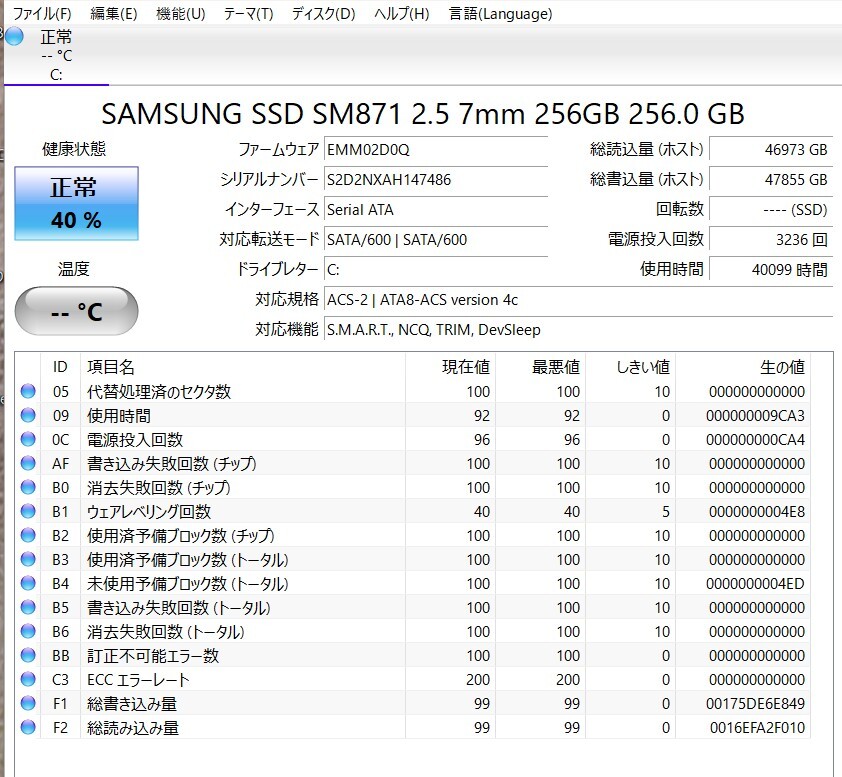Select the 訂正不可能エラー数 row name
Viewport: 842px width, 777px height.
coord(153,656)
